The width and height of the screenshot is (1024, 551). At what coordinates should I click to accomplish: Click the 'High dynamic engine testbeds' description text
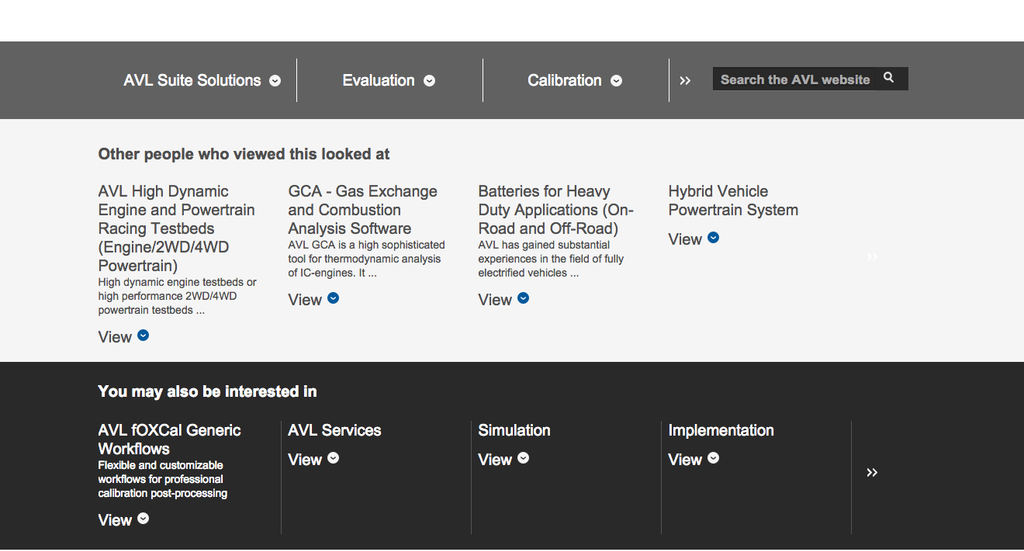177,296
